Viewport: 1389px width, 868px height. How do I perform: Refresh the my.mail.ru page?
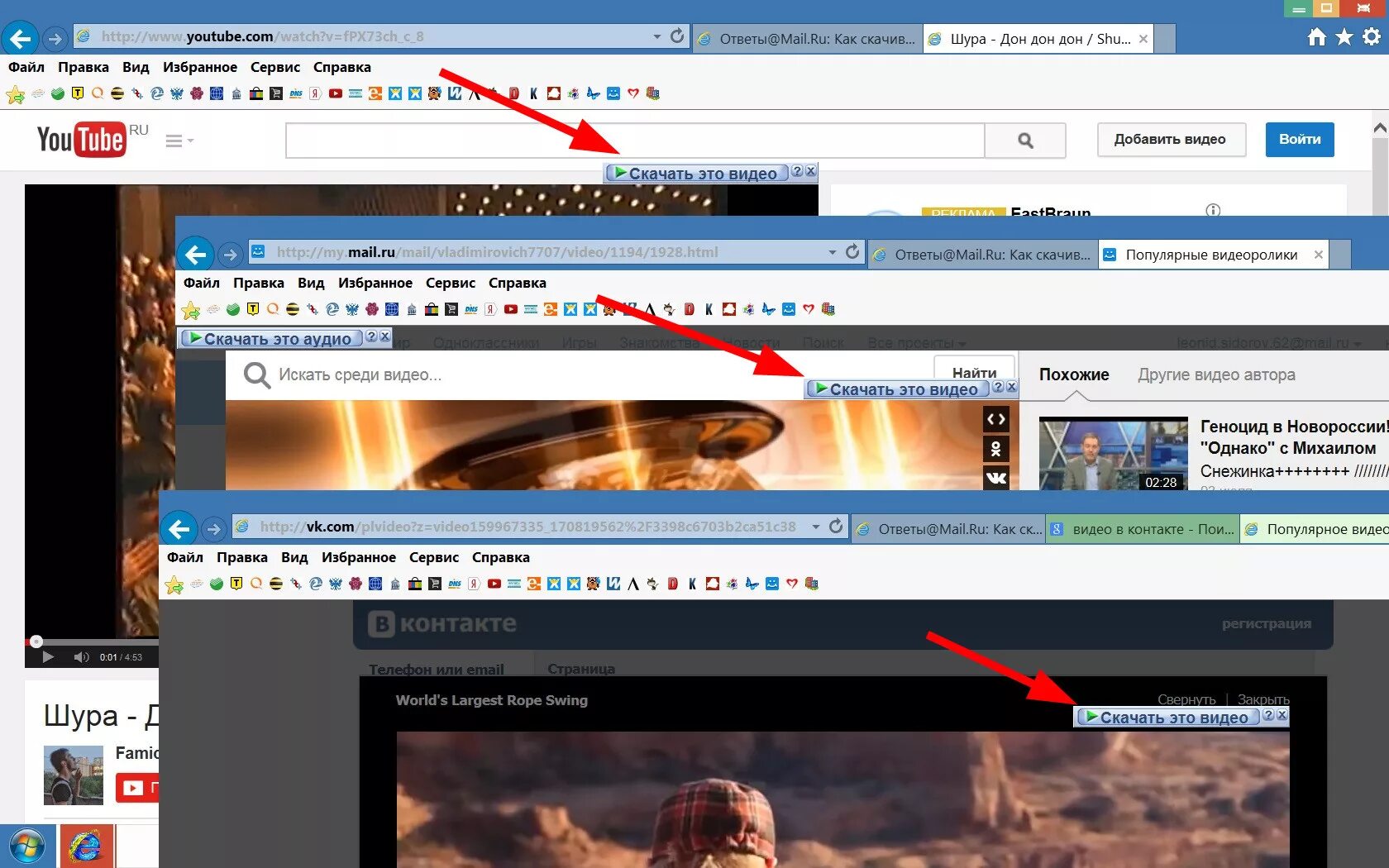tap(852, 252)
